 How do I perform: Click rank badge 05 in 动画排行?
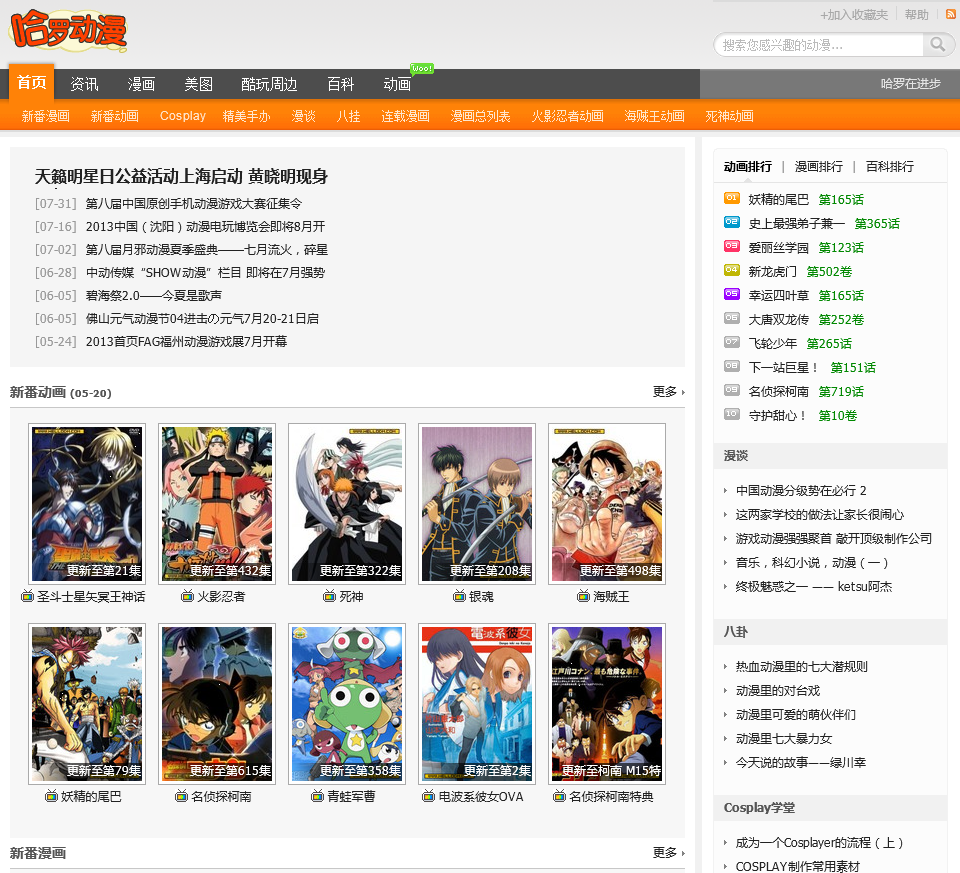tap(732, 294)
